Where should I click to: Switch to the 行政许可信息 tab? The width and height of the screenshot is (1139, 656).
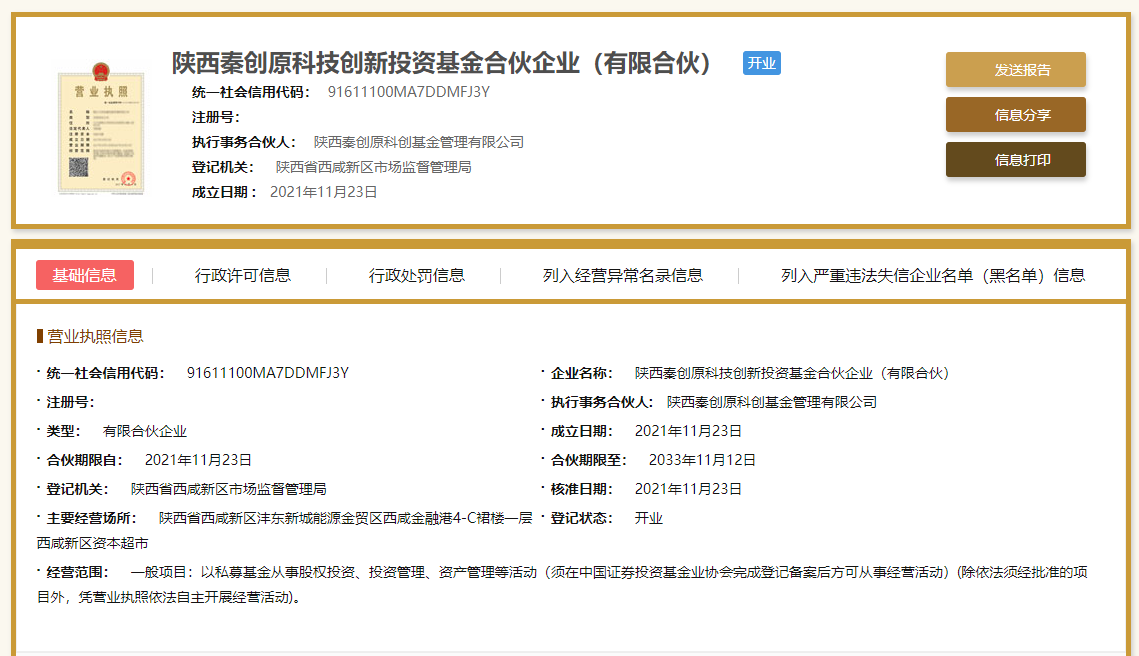pyautogui.click(x=243, y=275)
